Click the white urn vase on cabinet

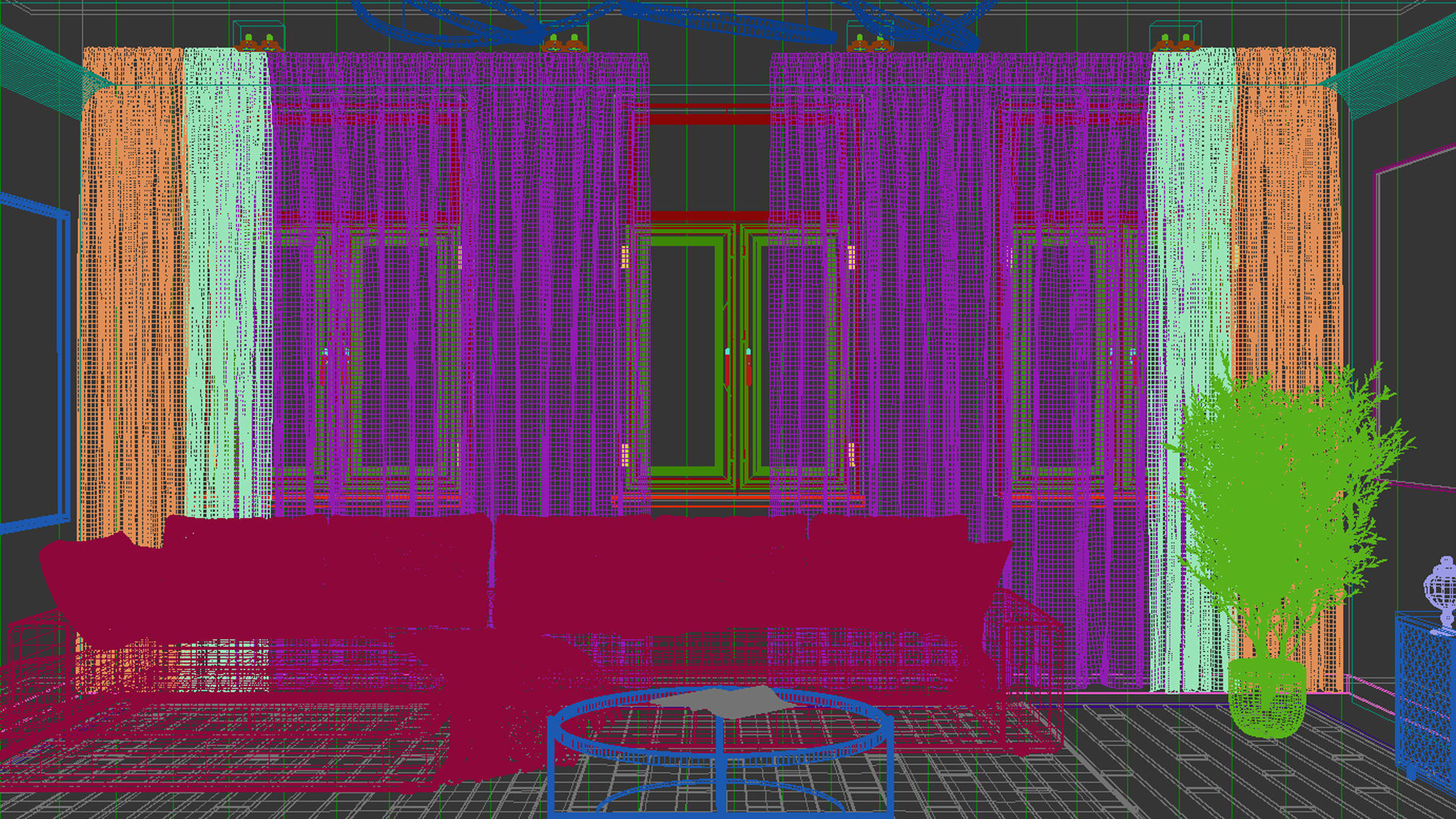[1442, 595]
